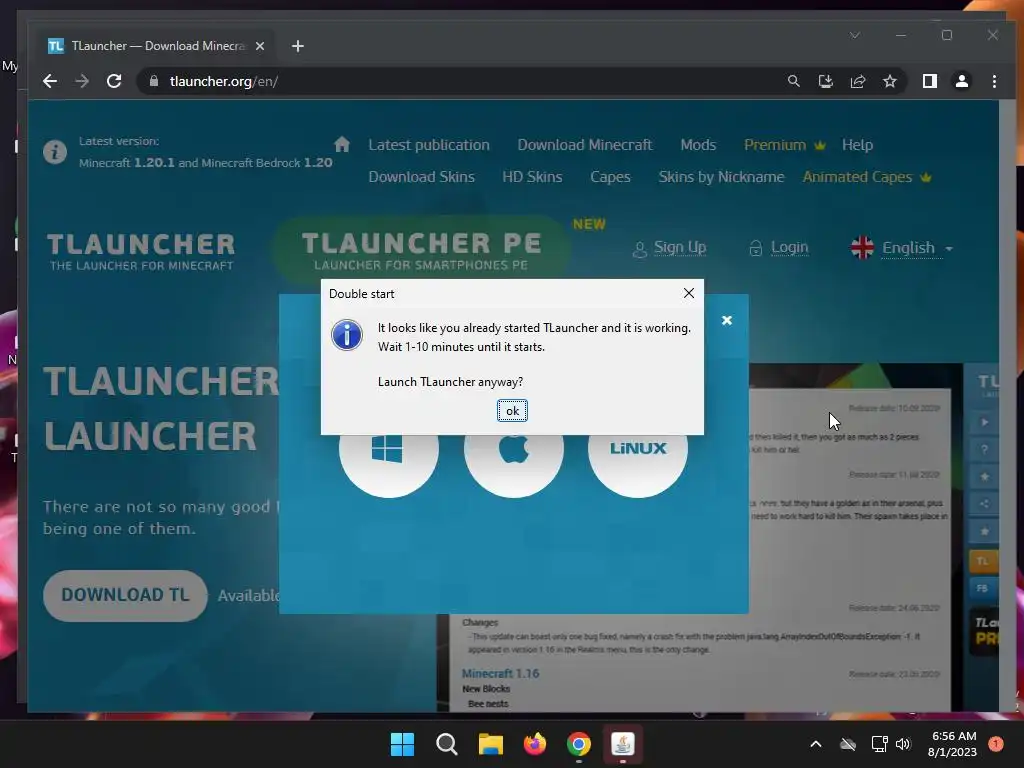Viewport: 1024px width, 768px height.
Task: Open the Minecraft 1.16 changelog heading
Action: pyautogui.click(x=500, y=673)
